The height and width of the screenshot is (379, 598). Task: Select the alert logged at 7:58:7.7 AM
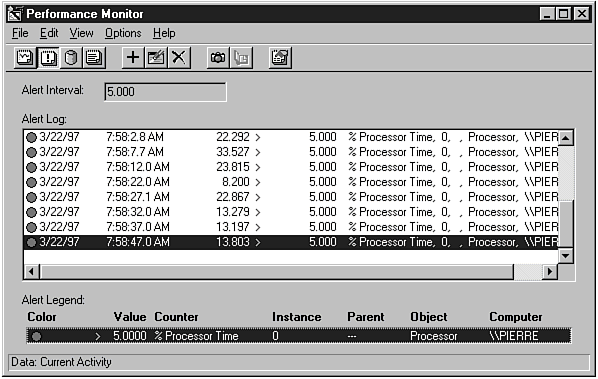291,152
